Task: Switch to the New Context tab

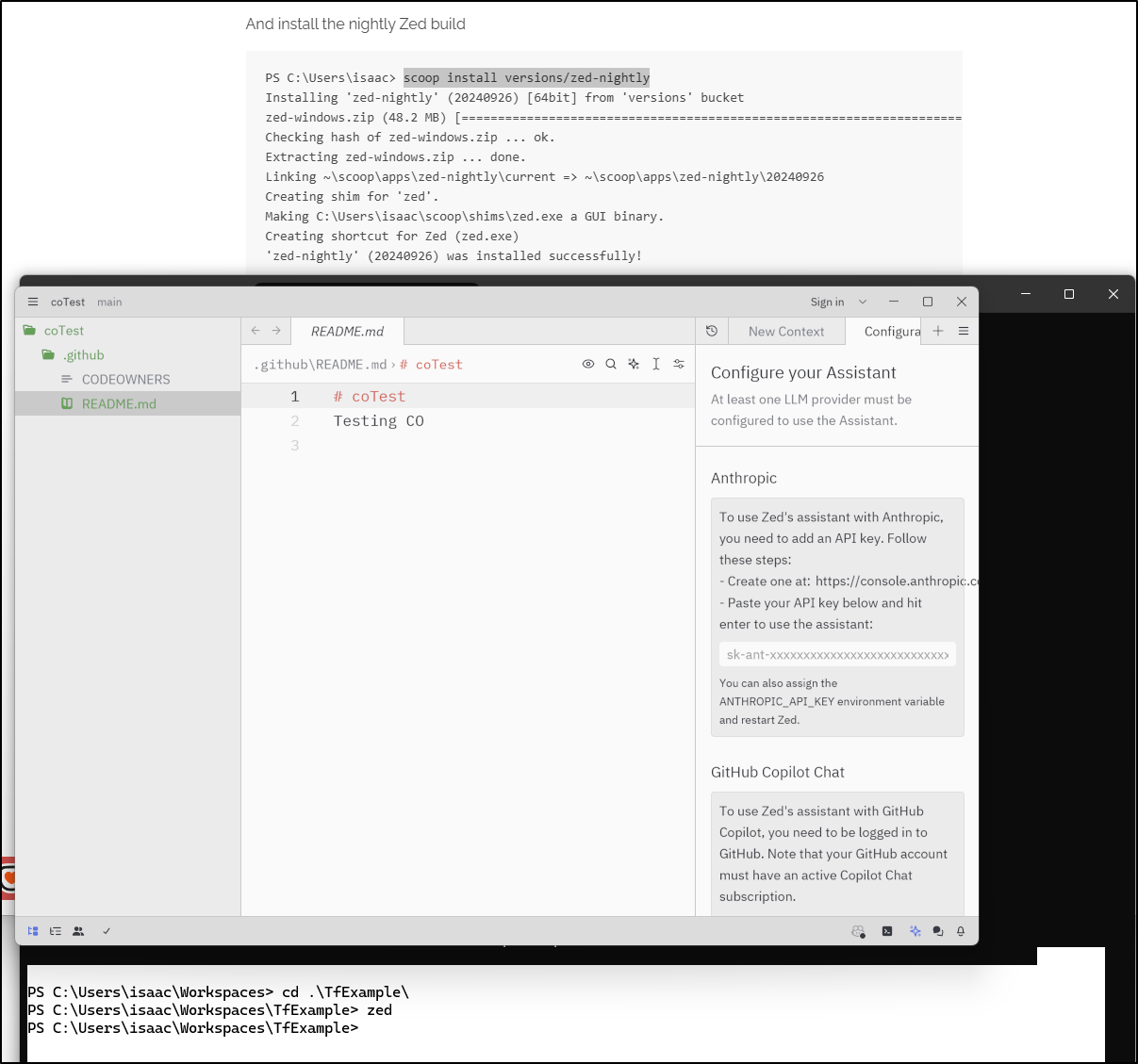Action: click(x=786, y=332)
